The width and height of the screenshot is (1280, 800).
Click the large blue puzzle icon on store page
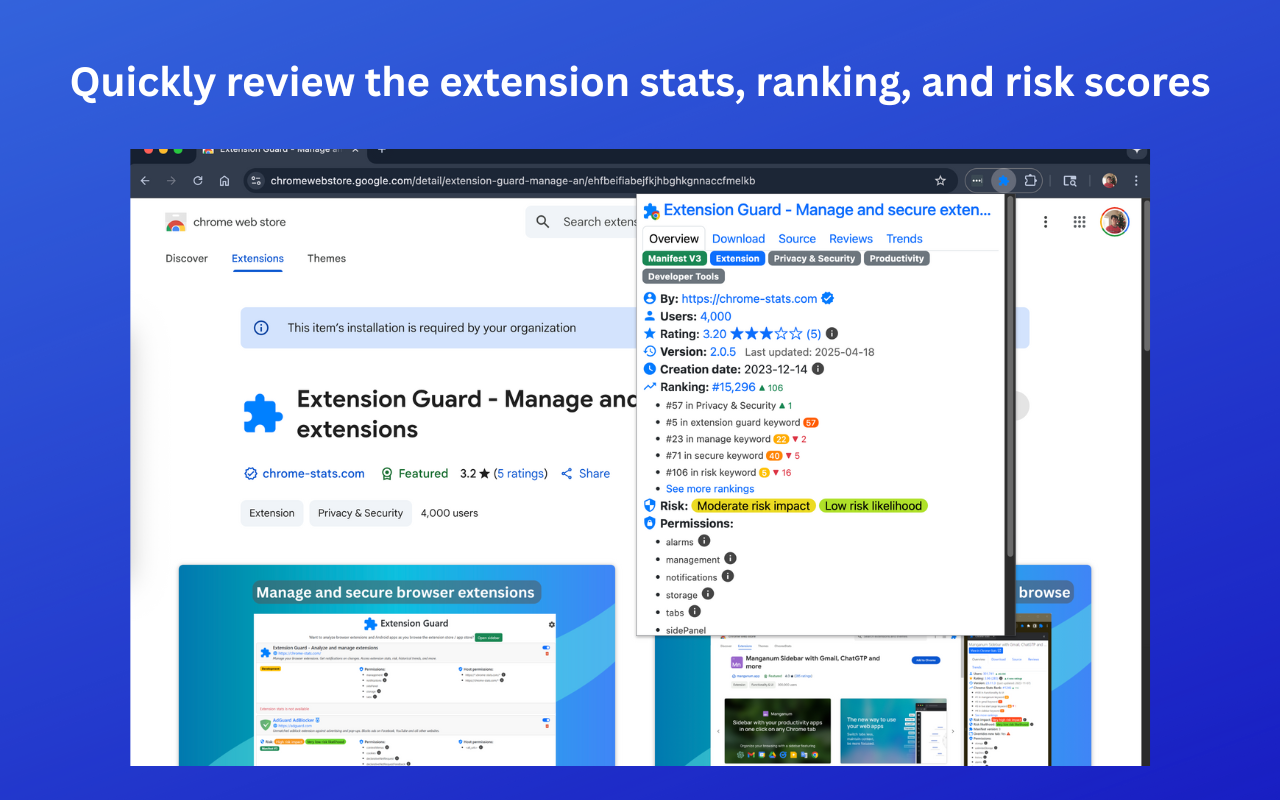coord(263,413)
